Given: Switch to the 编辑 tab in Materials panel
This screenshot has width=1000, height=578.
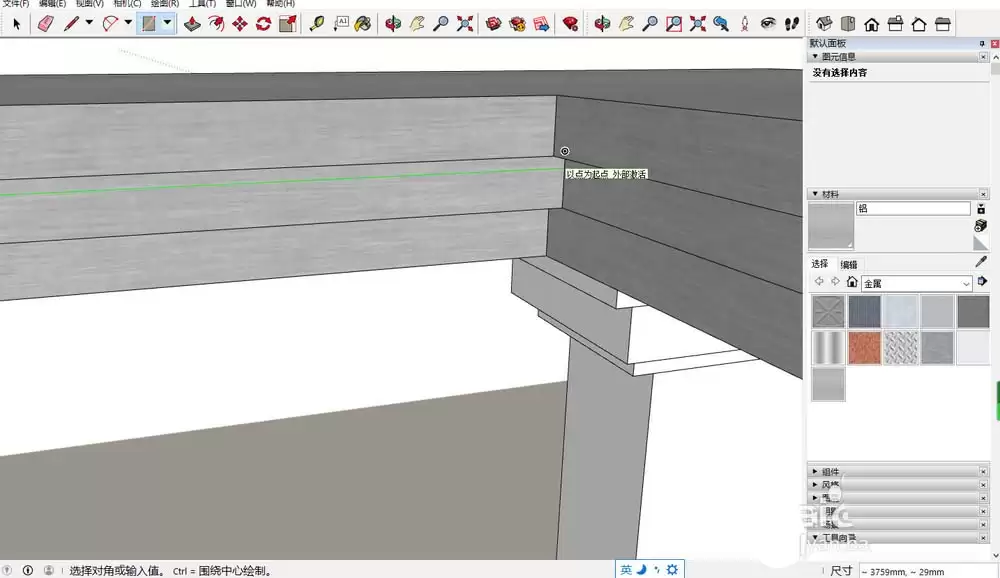Looking at the screenshot, I should [849, 263].
